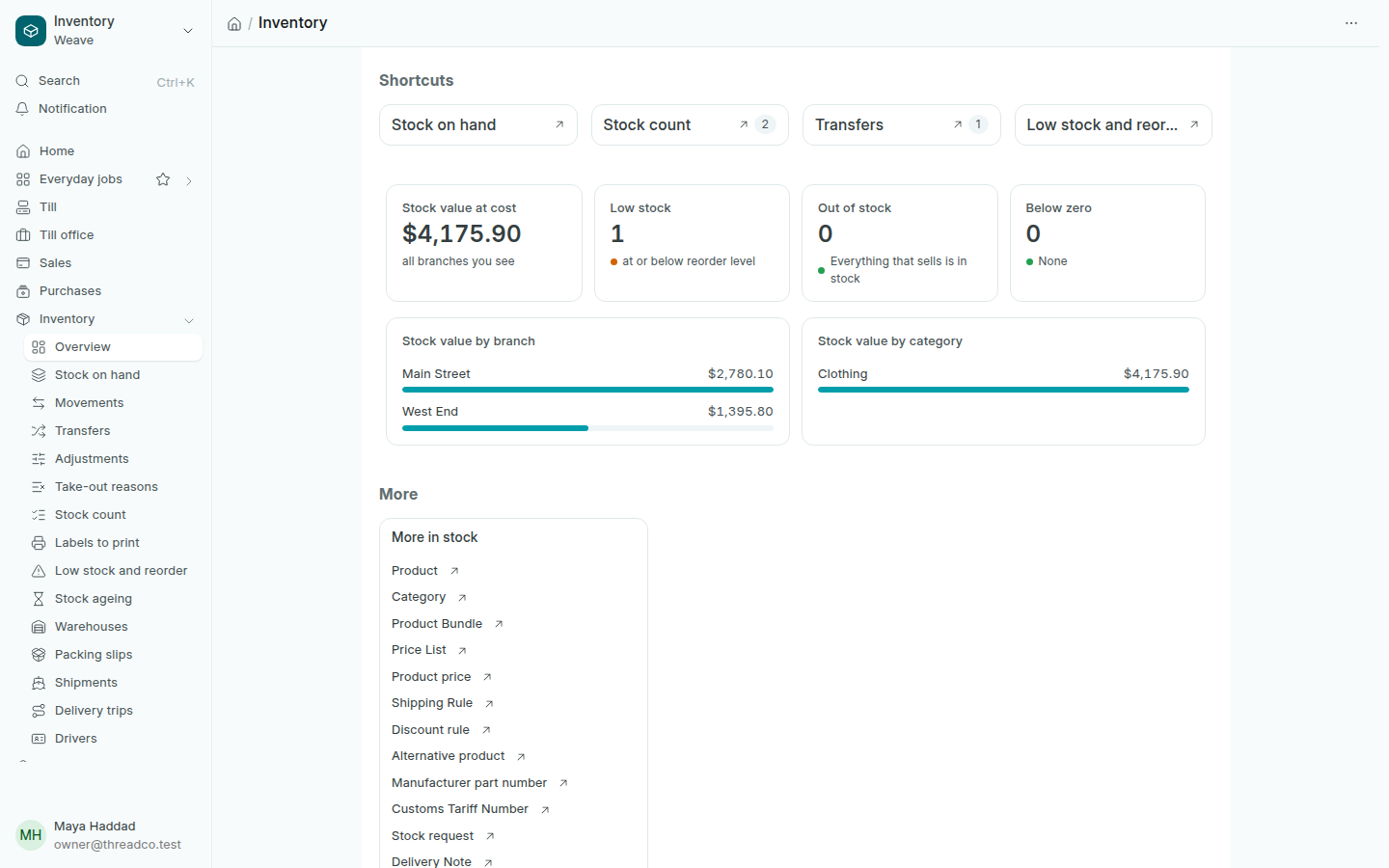Click the home breadcrumb icon
Screen dimensions: 1389x868
coord(234,24)
